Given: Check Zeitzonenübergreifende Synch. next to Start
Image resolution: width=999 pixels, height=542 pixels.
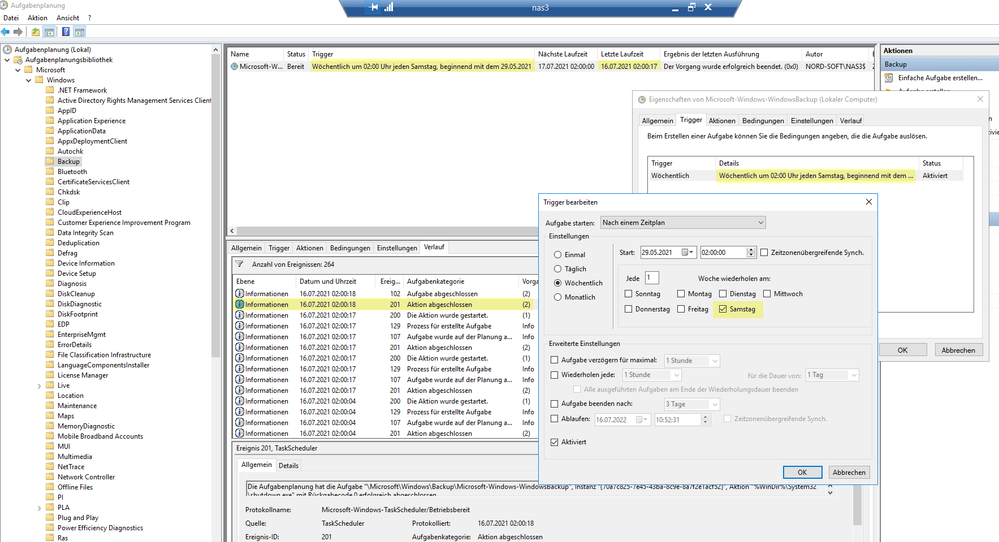Looking at the screenshot, I should point(764,252).
